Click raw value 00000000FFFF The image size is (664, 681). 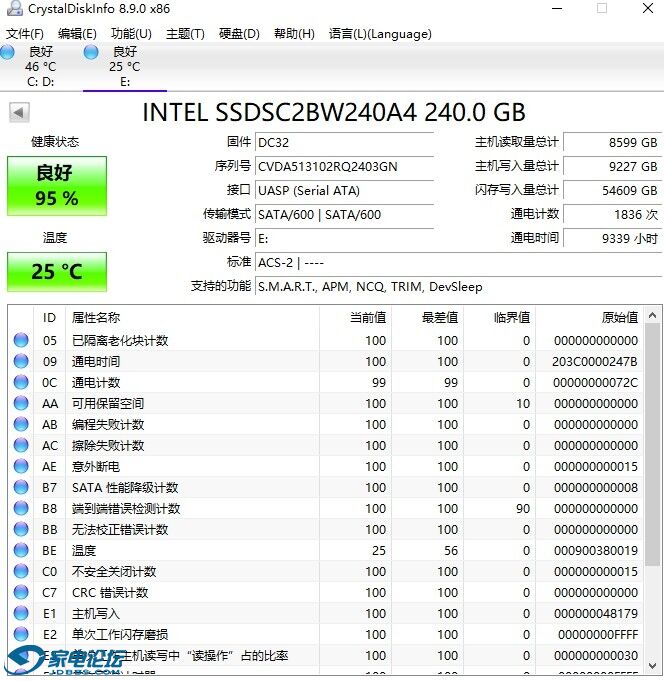point(598,634)
